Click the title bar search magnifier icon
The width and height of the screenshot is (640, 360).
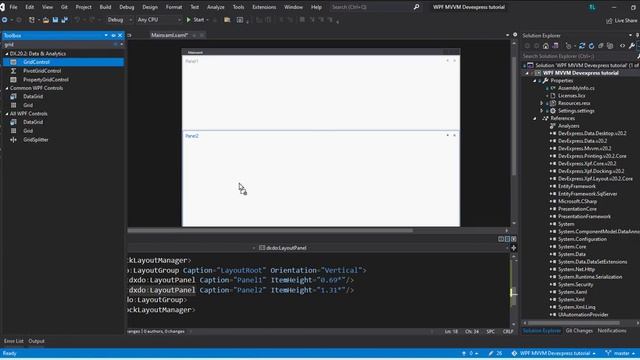(x=416, y=7)
